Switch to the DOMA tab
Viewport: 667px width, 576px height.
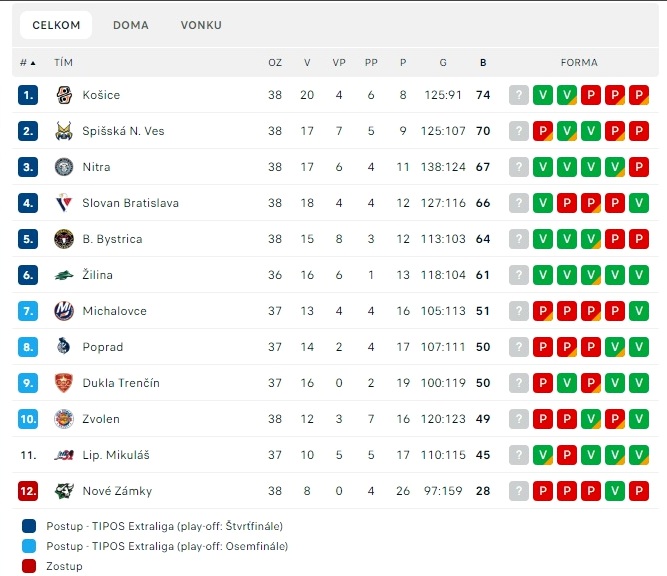pos(131,25)
